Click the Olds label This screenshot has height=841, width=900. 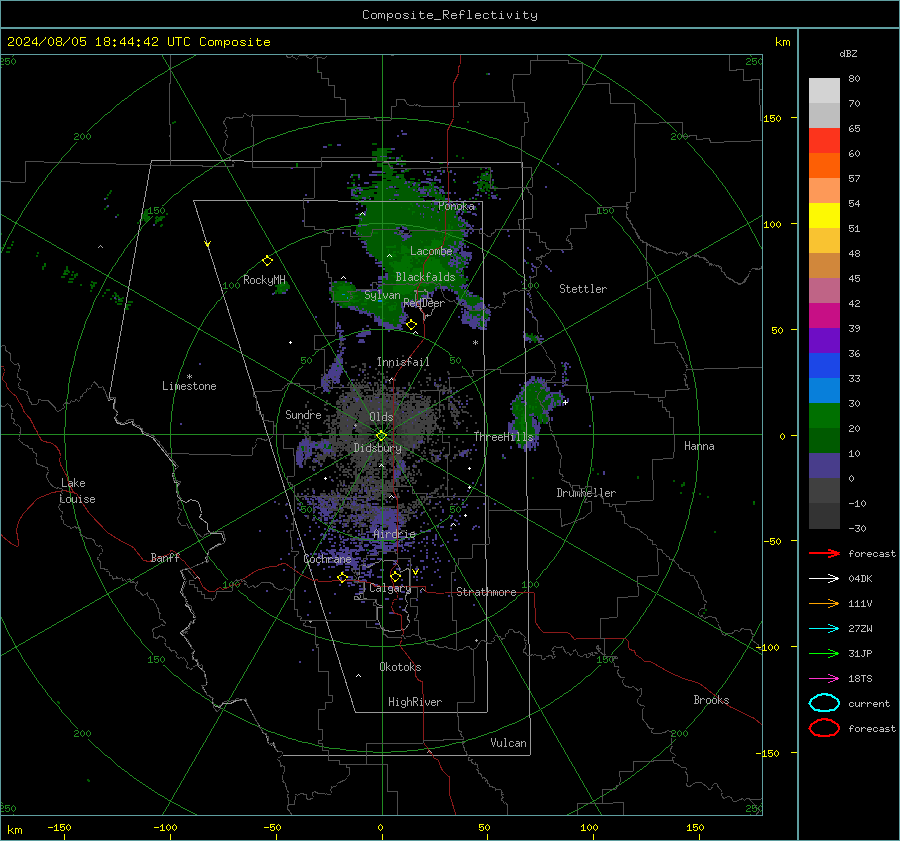pyautogui.click(x=381, y=417)
